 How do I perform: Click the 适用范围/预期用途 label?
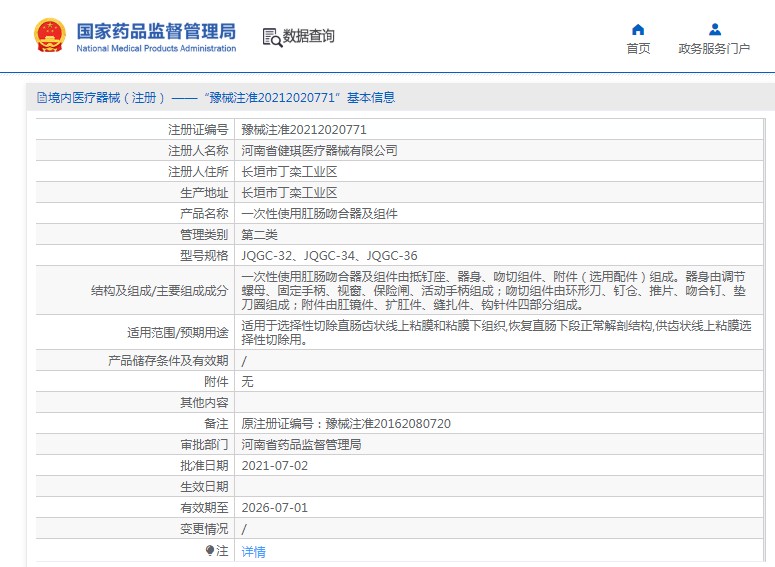(177, 332)
